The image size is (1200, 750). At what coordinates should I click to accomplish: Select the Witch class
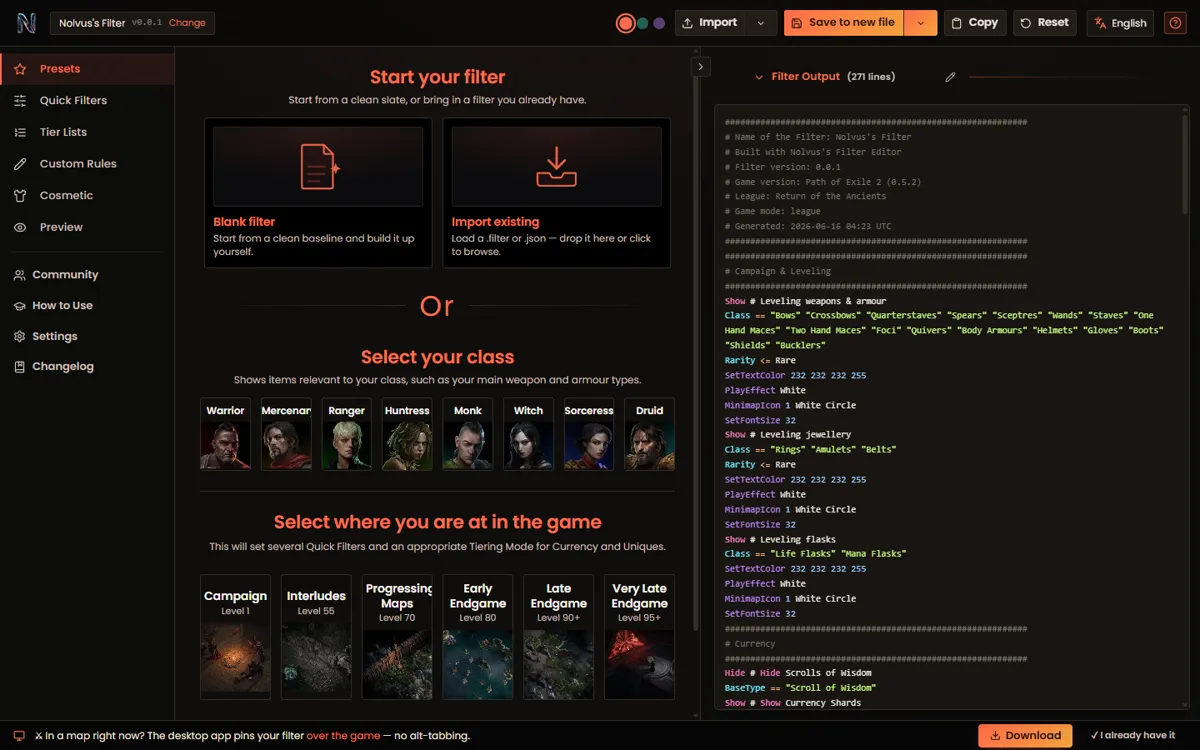point(528,434)
